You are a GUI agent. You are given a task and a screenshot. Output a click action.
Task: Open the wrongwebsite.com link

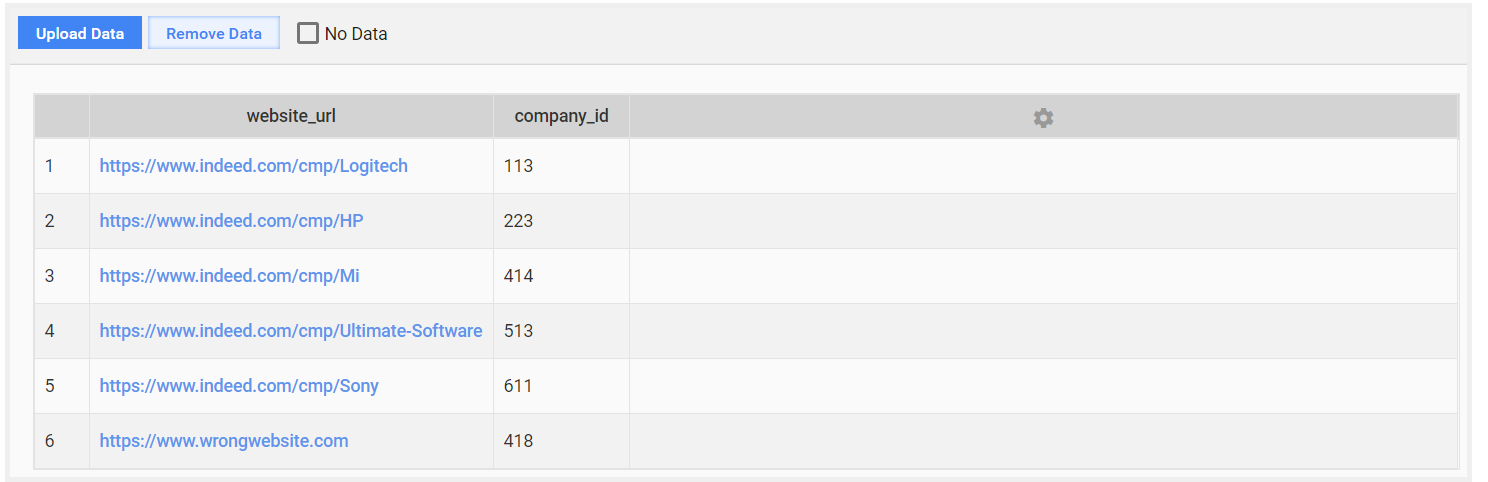click(x=224, y=441)
